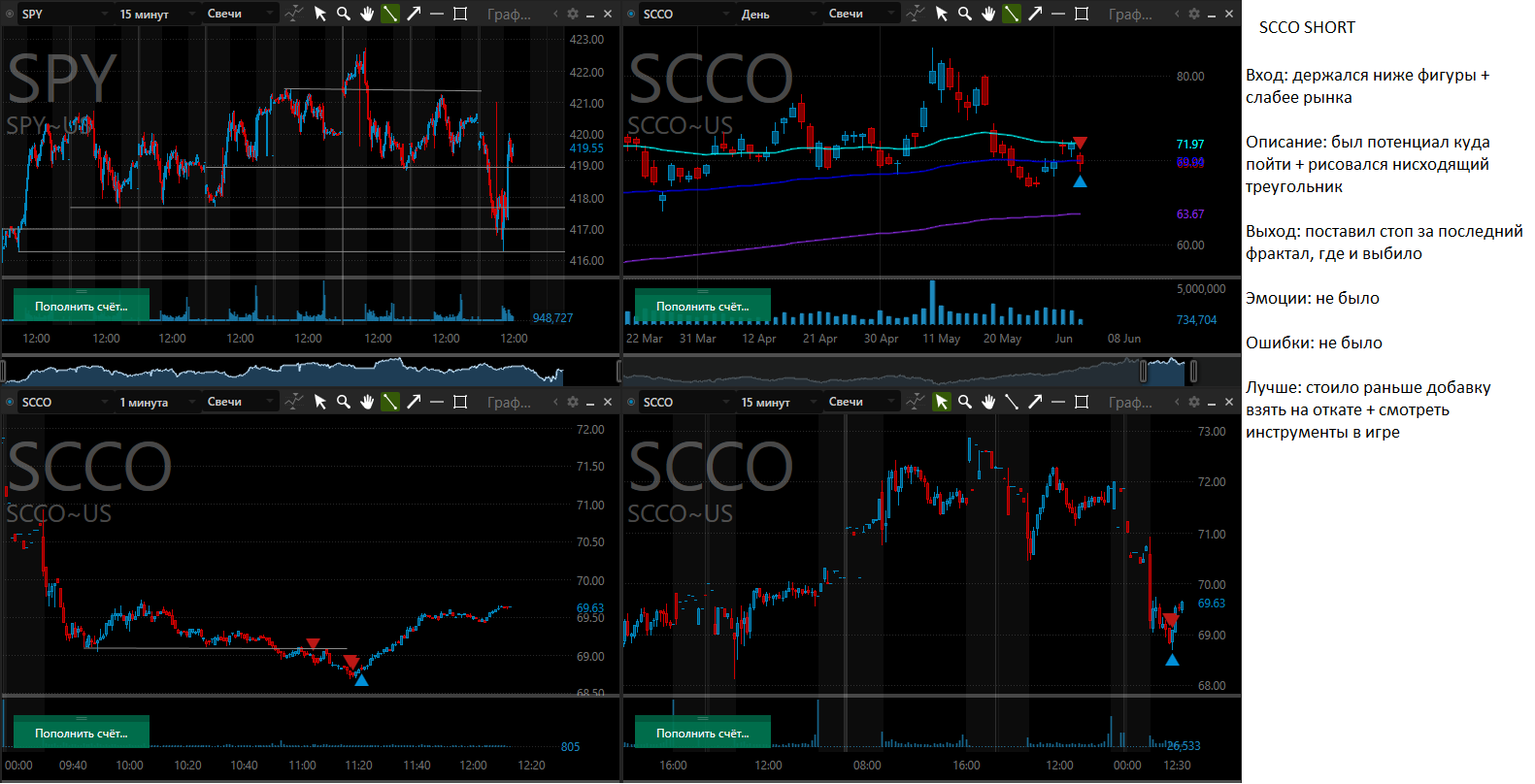Grab right range handle in SCCO daily navigator
Viewport: 1535px width, 784px height.
tap(1193, 371)
